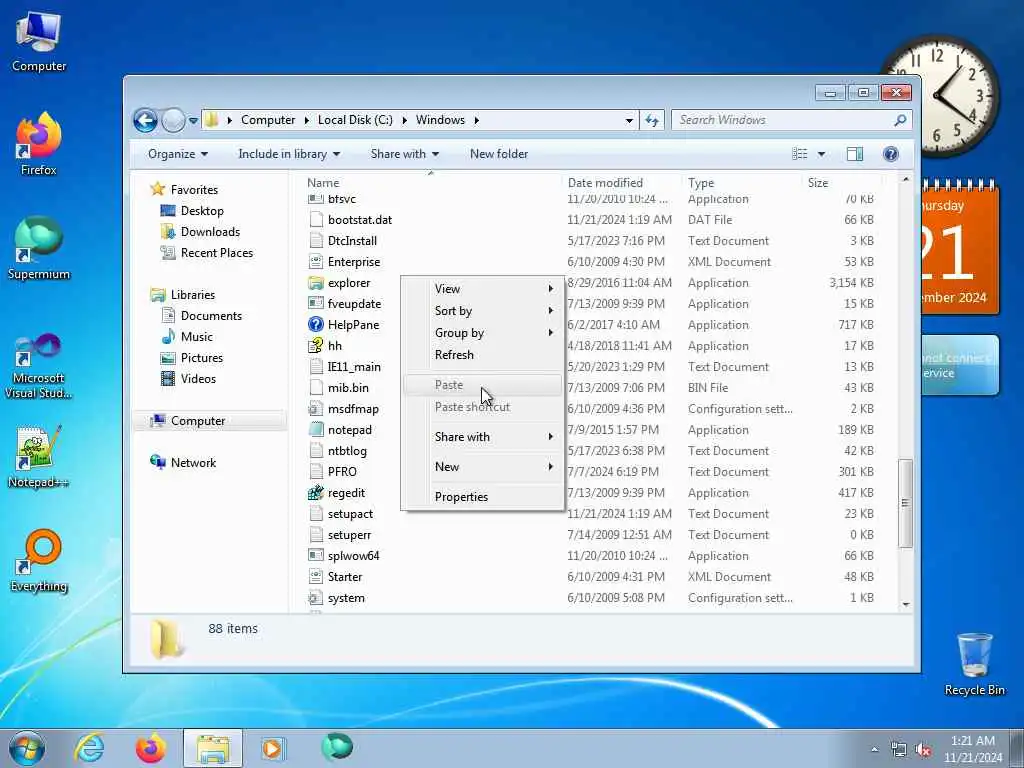Open the Organize menu
The width and height of the screenshot is (1024, 768).
tap(178, 154)
